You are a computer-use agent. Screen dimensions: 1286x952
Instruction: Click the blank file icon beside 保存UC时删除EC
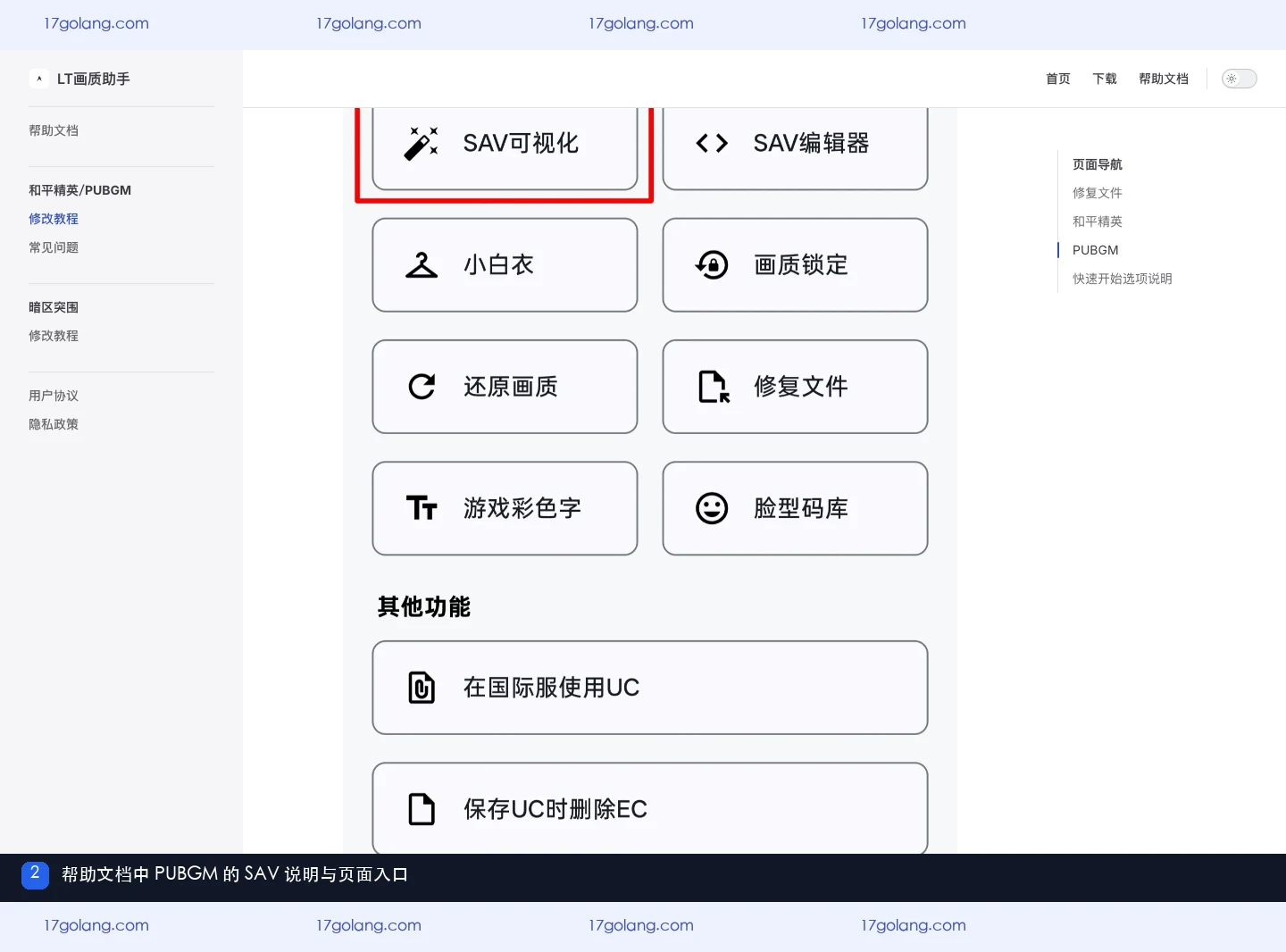pos(422,809)
